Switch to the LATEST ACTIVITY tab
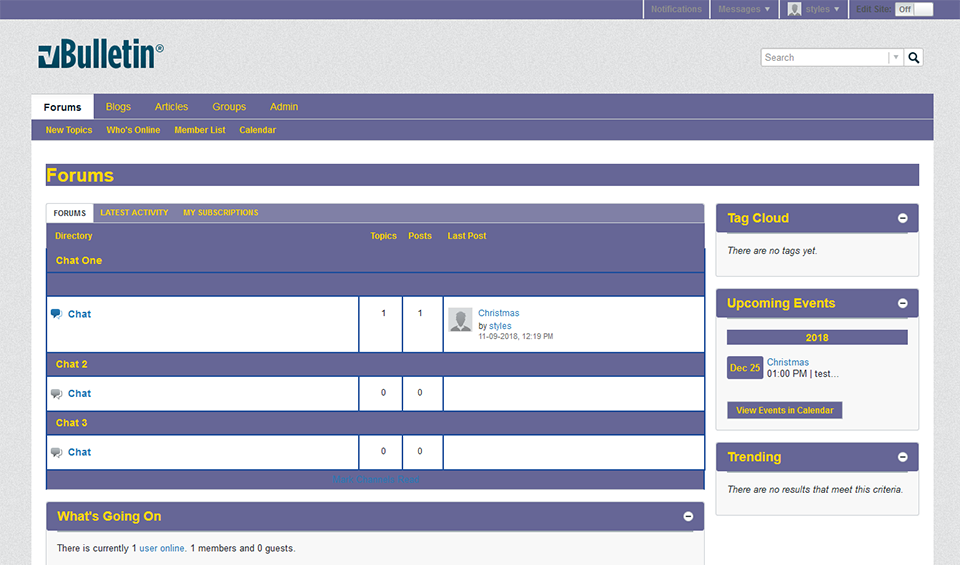The image size is (960, 565). (134, 212)
